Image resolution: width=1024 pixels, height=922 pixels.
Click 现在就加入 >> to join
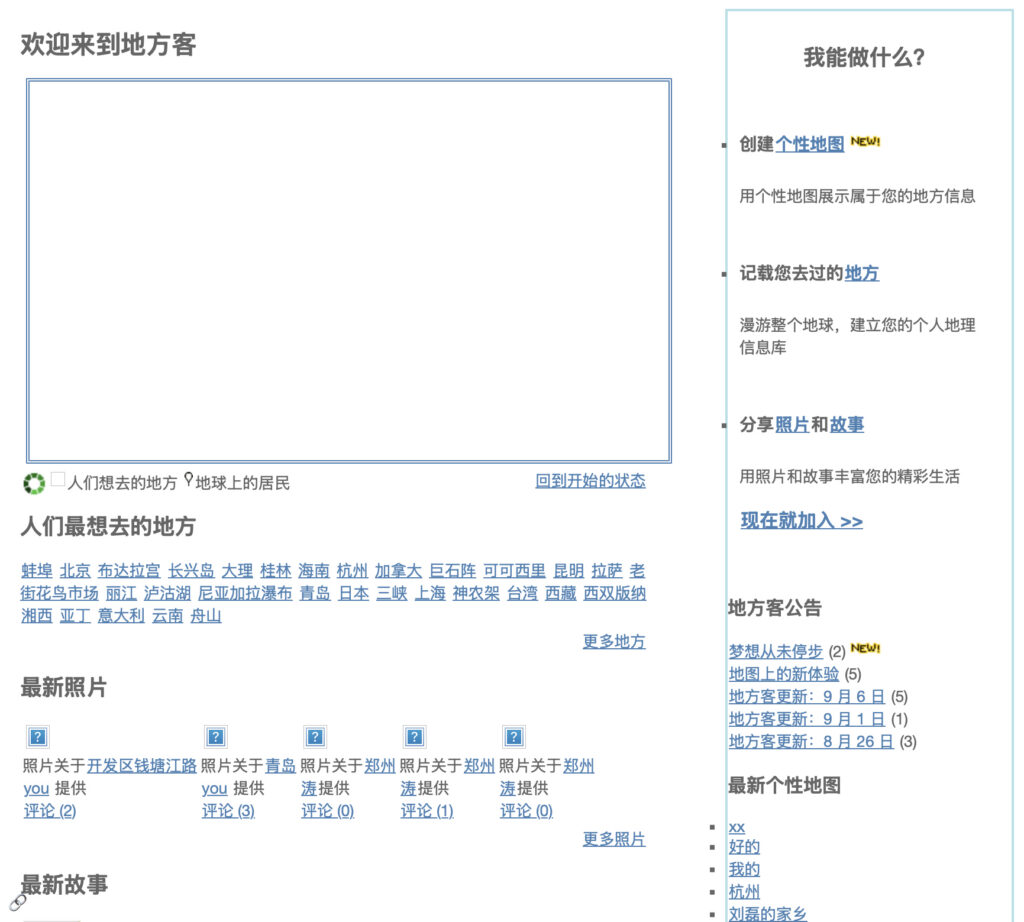point(801,521)
